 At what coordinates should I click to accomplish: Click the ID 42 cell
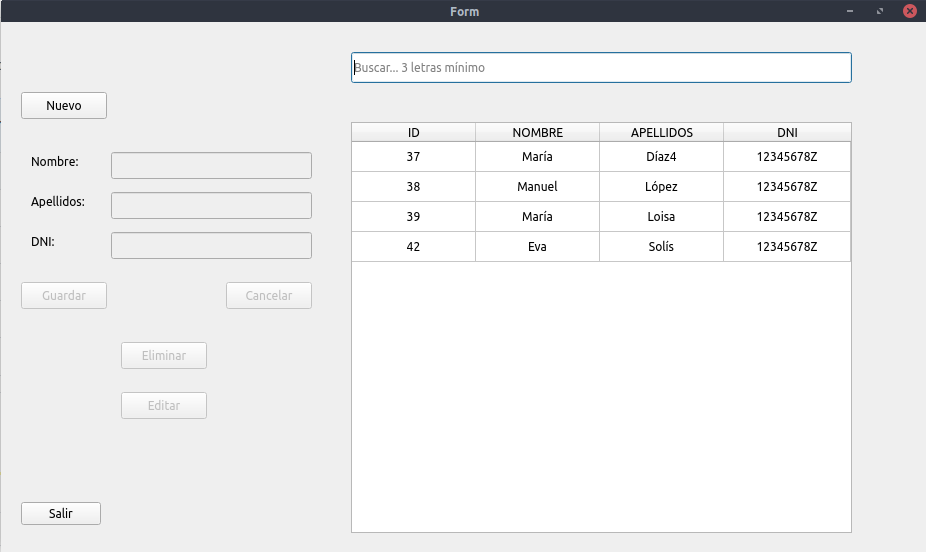click(413, 247)
